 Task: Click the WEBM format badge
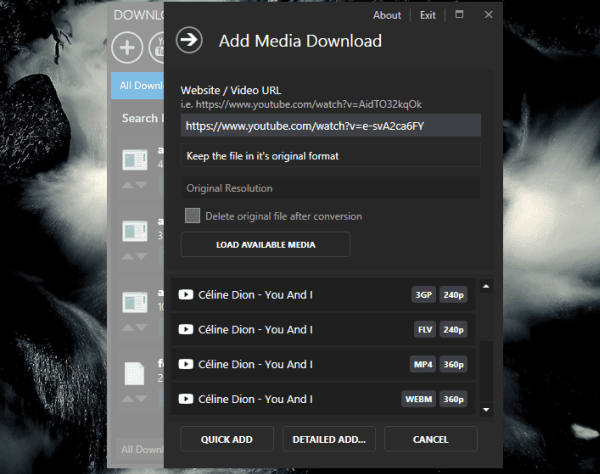(x=418, y=399)
